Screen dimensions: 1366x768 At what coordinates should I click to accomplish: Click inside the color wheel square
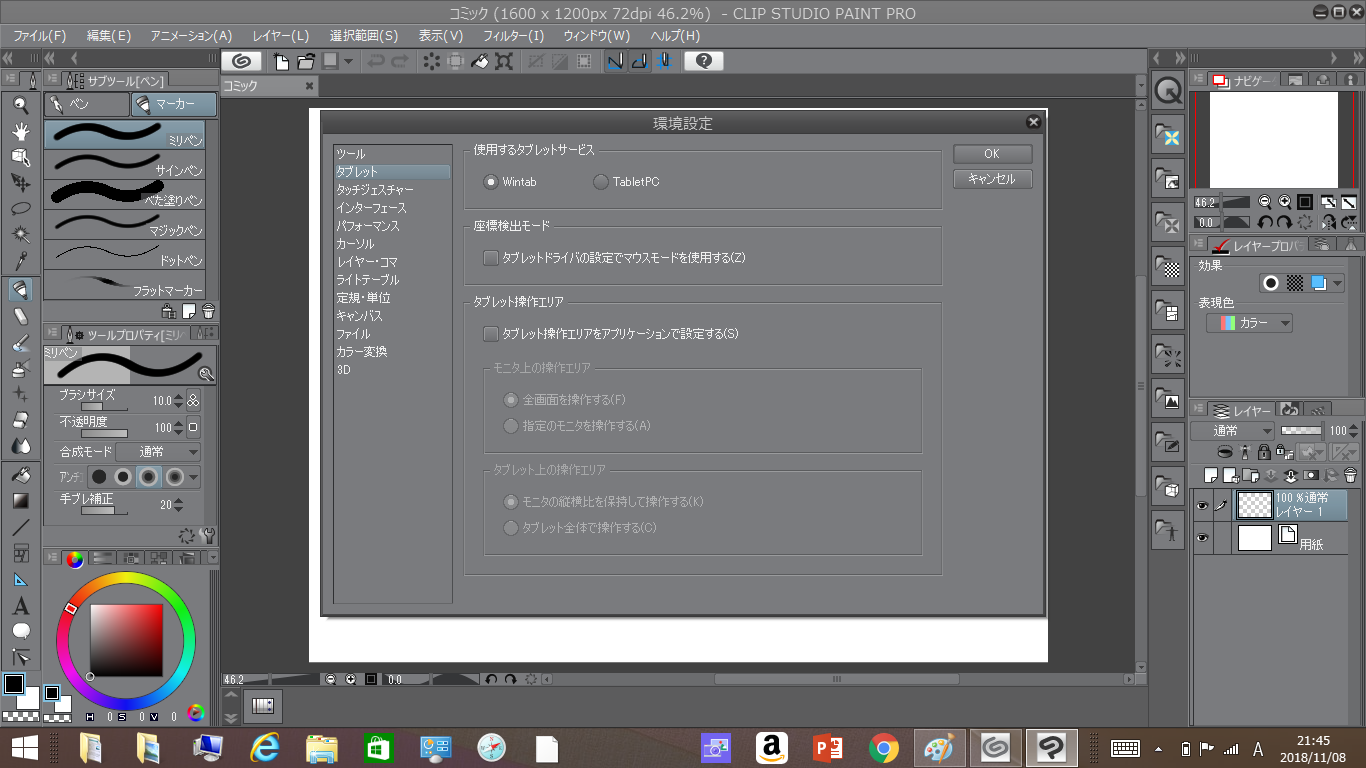tap(126, 640)
